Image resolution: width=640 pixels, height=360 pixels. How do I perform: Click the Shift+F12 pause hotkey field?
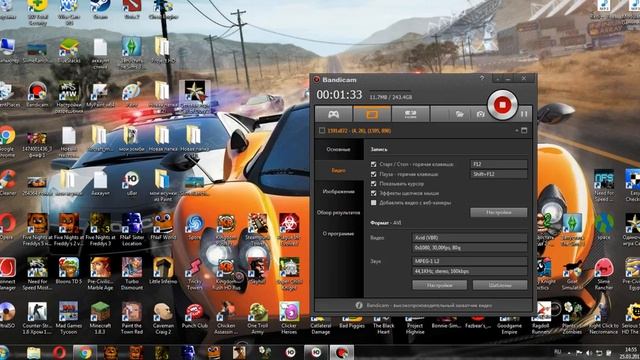pyautogui.click(x=498, y=174)
